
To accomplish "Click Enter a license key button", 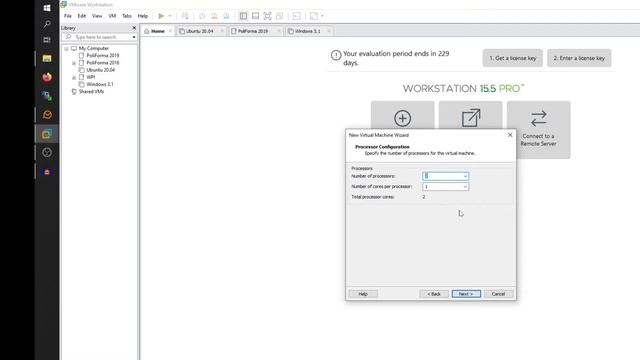I will [x=579, y=58].
